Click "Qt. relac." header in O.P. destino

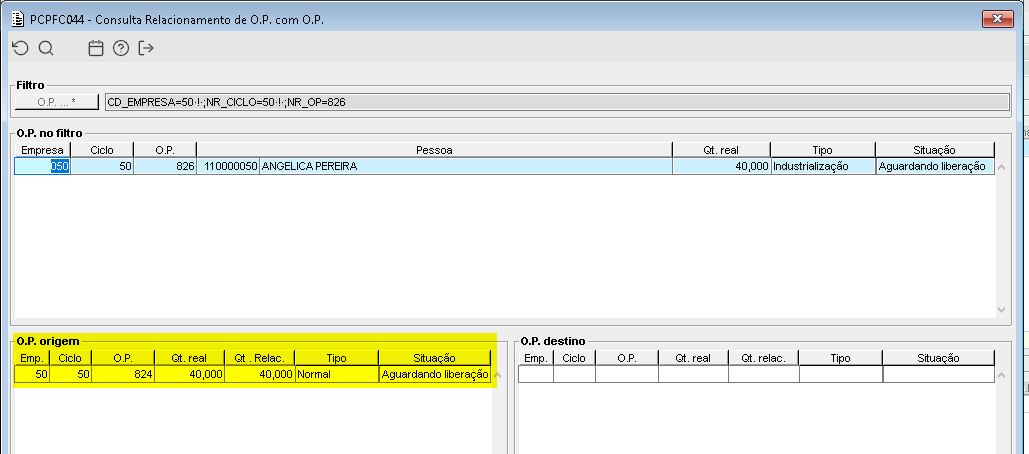point(763,358)
